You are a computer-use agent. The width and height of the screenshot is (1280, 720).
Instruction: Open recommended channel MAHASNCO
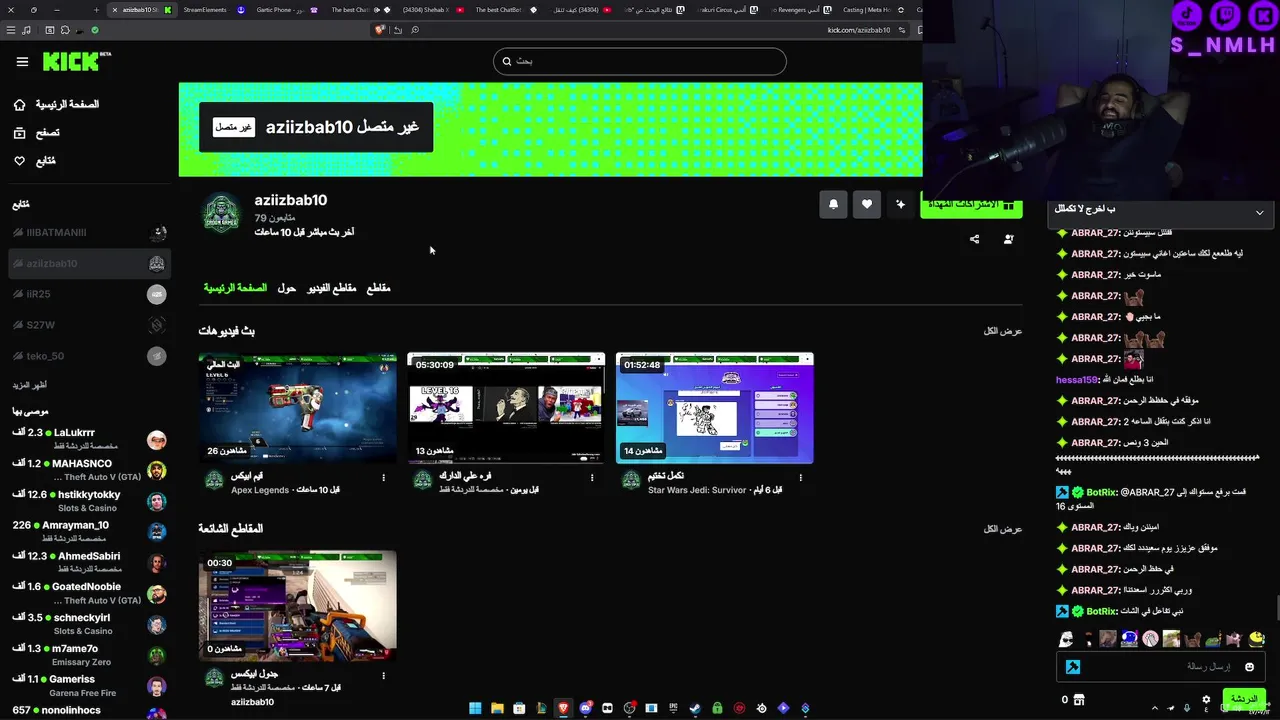click(90, 470)
